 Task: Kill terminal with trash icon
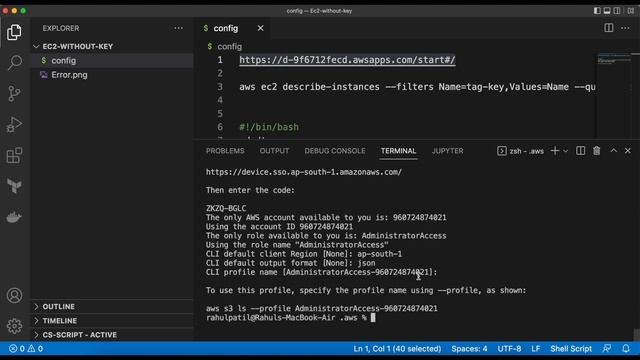tap(597, 151)
